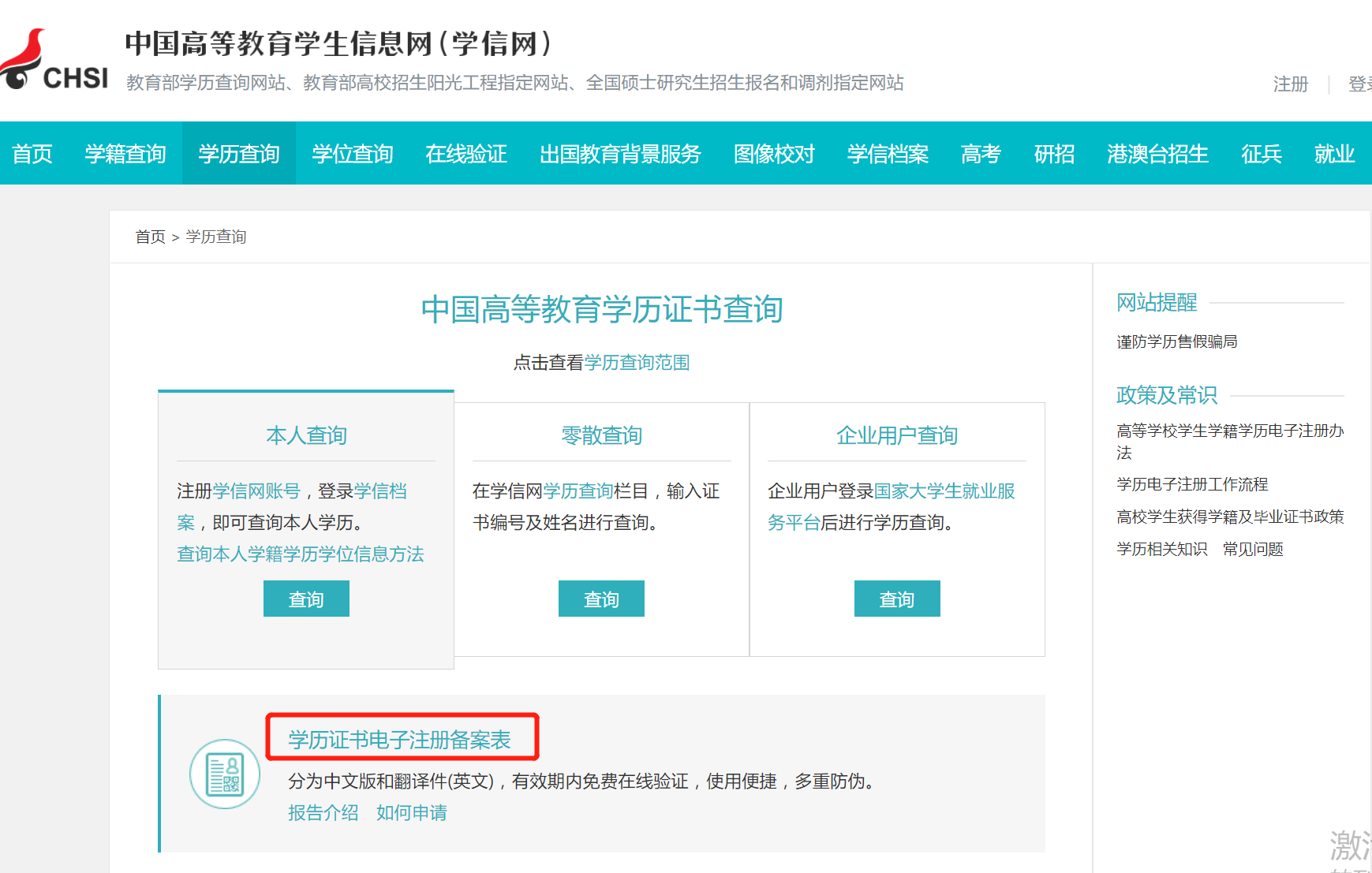Open 出国教育背景服务 menu item

[620, 154]
